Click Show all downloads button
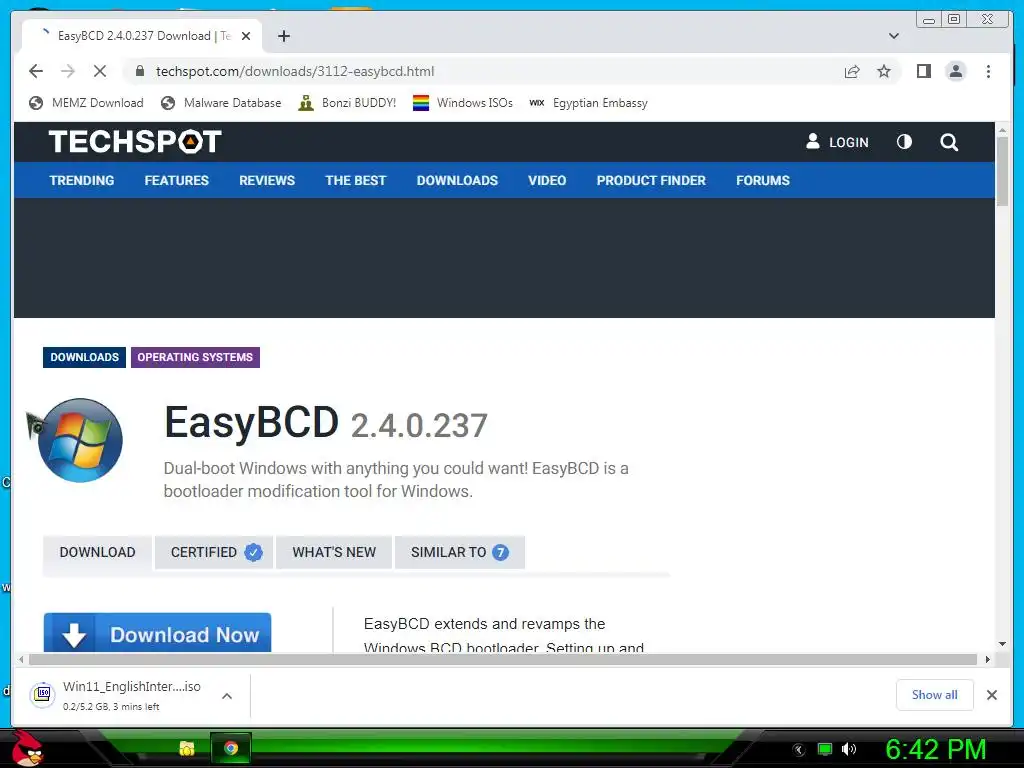 935,695
